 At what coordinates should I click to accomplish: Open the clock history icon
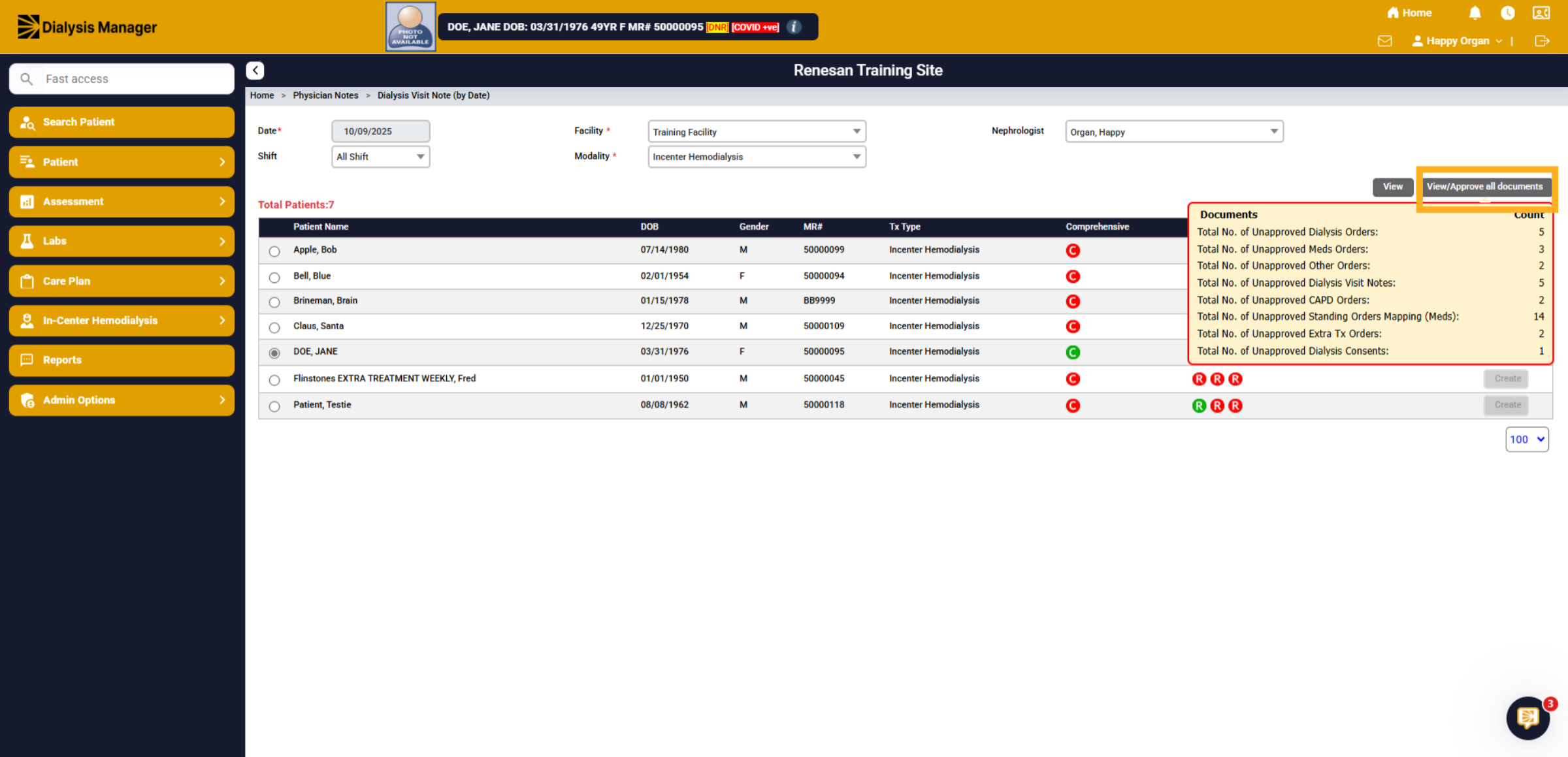pyautogui.click(x=1507, y=13)
